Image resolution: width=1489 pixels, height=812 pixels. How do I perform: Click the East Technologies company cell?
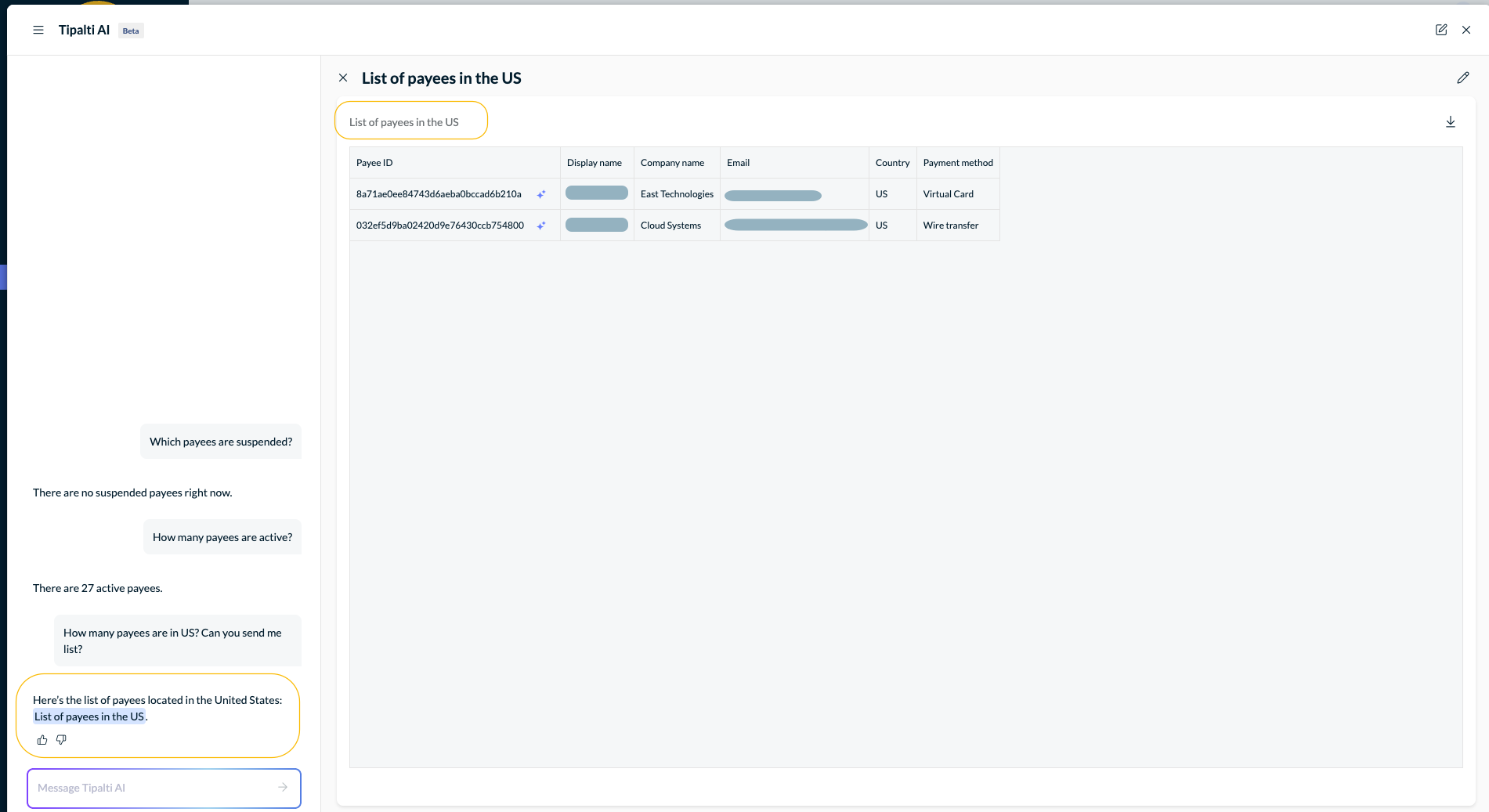point(677,194)
